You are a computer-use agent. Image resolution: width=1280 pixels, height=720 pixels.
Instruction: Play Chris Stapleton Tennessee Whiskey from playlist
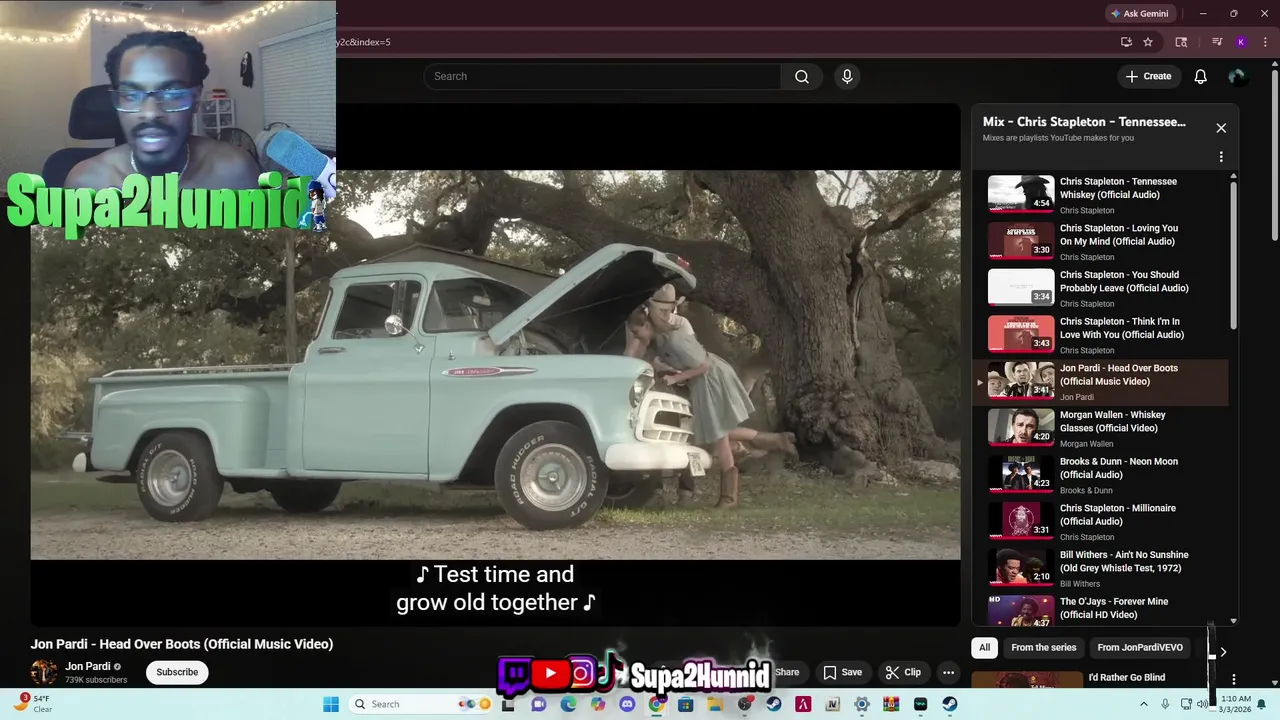pyautogui.click(x=1100, y=195)
